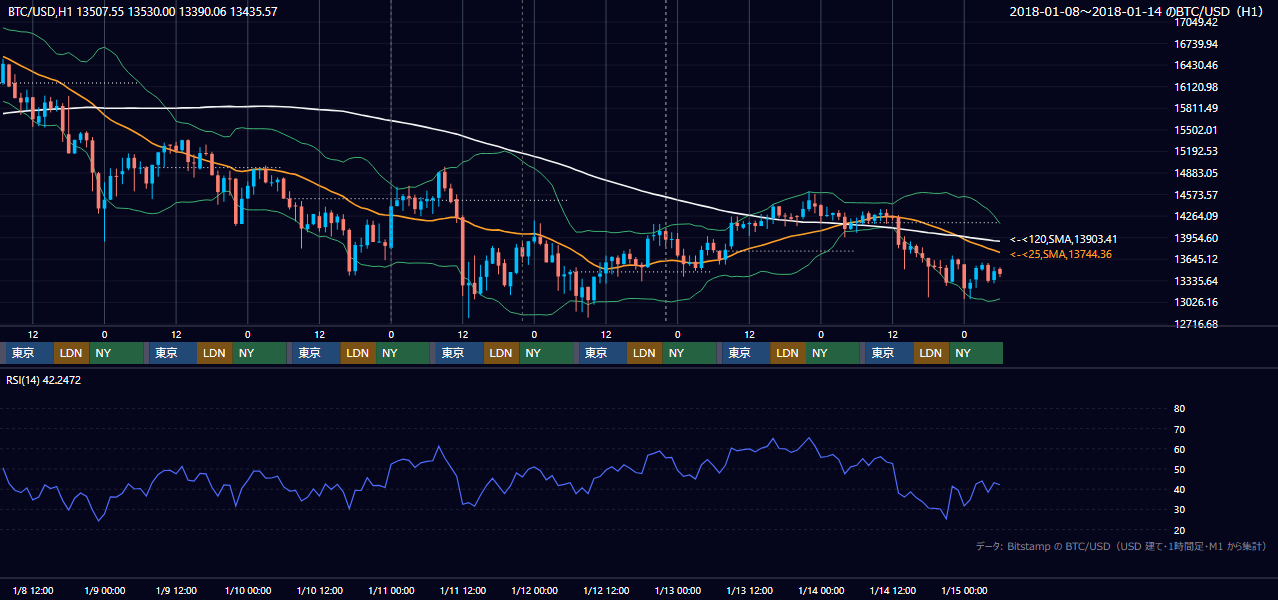This screenshot has height=600, width=1278.
Task: Select the RSI(14) 42.2472 indicator label
Action: (x=43, y=380)
